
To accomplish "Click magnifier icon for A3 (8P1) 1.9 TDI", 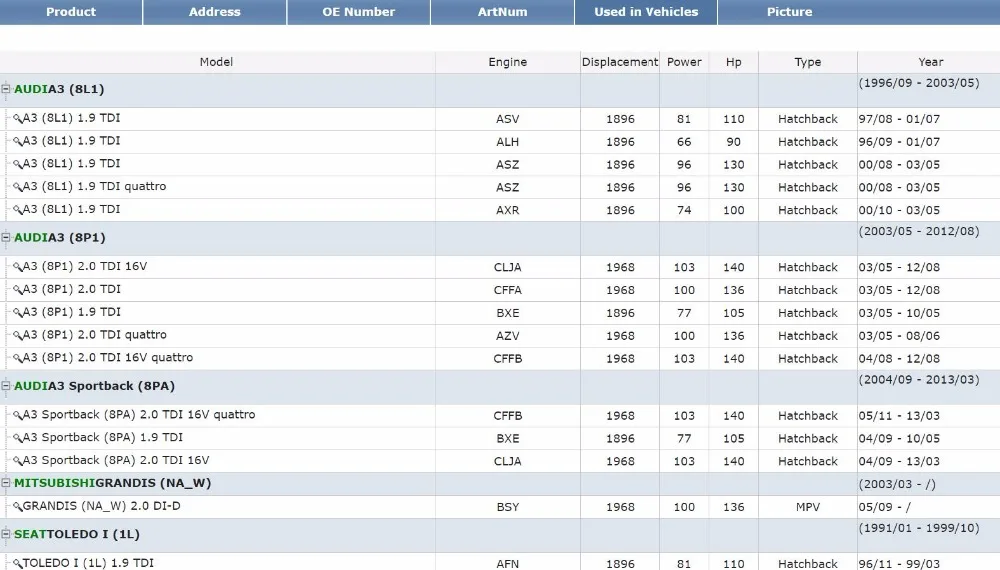I will [x=17, y=313].
